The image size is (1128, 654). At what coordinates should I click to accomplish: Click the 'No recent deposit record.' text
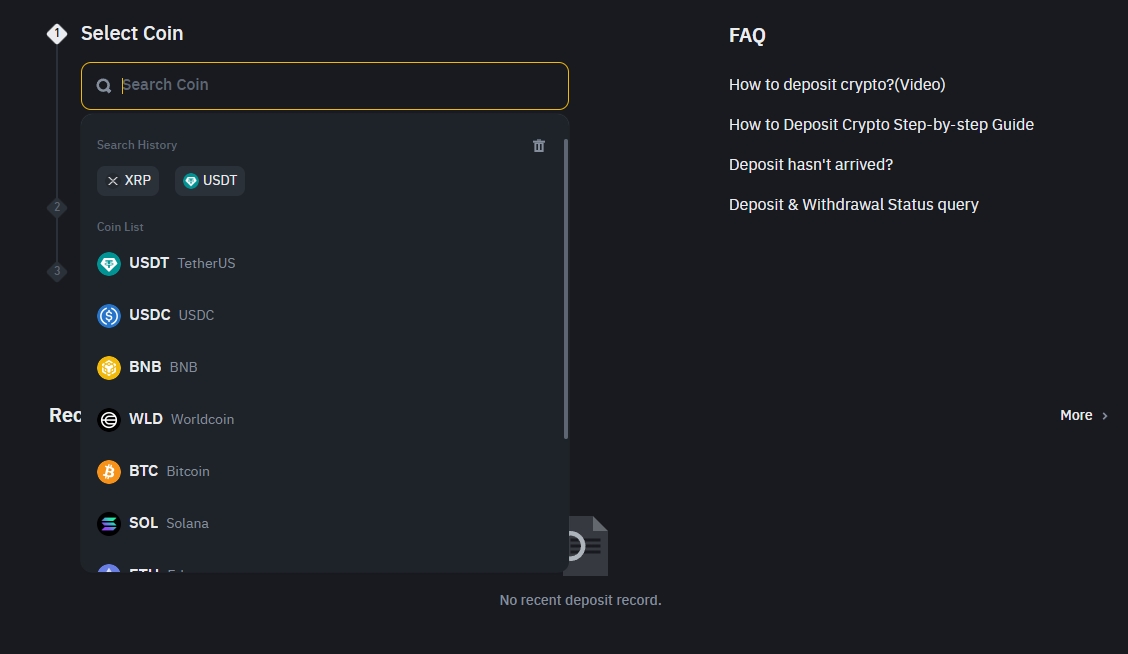[x=581, y=600]
